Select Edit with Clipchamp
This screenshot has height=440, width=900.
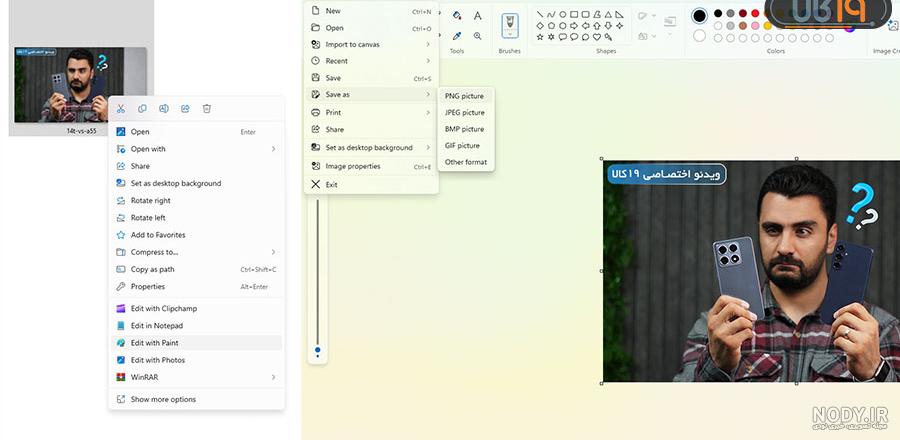click(x=196, y=309)
